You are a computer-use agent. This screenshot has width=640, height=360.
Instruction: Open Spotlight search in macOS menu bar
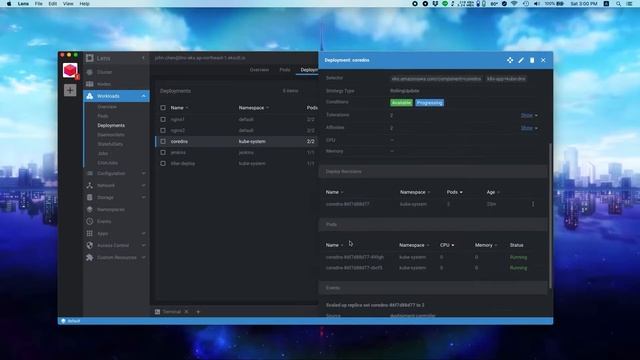click(x=619, y=4)
